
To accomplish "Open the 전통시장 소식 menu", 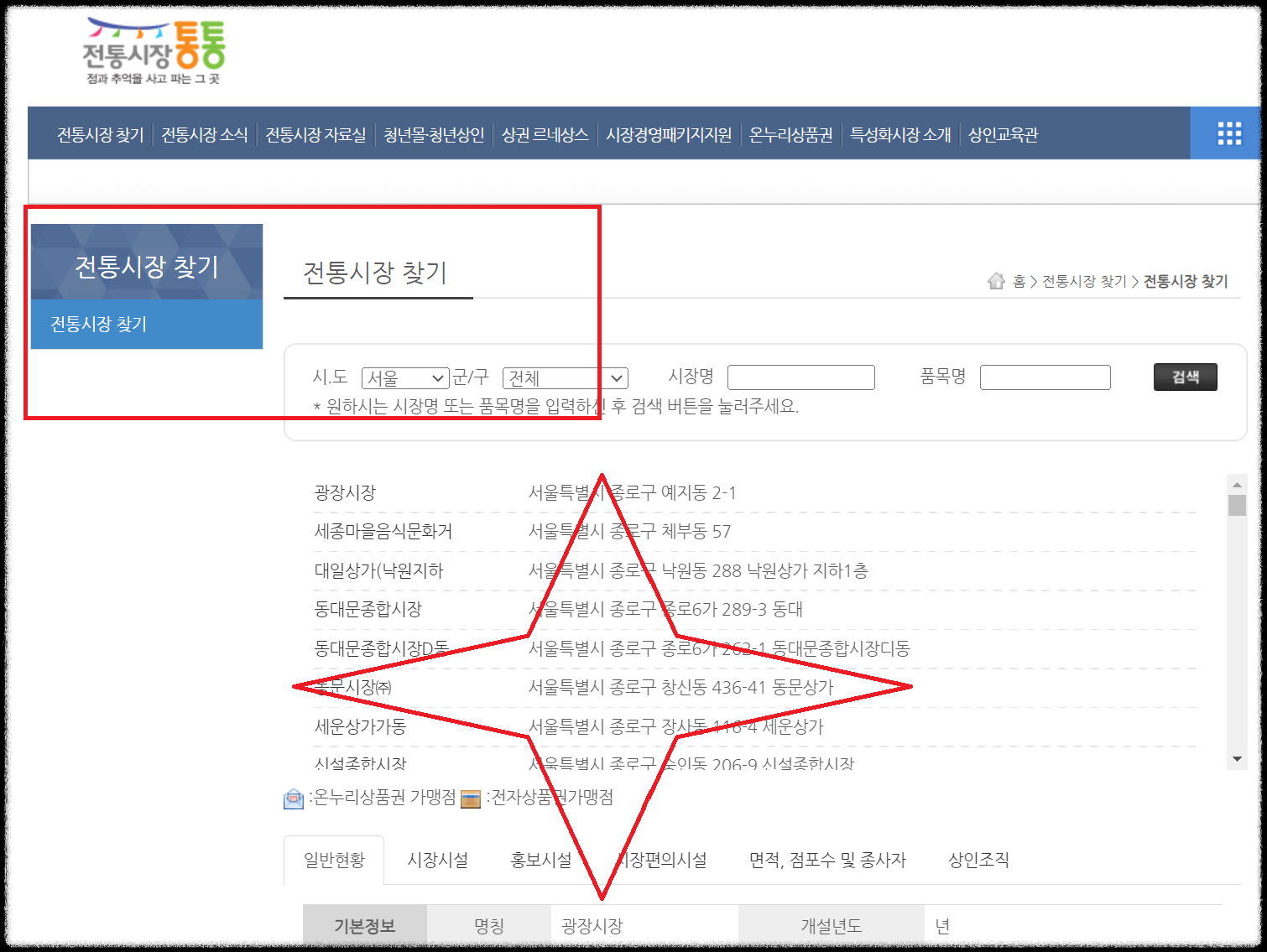I will point(205,135).
